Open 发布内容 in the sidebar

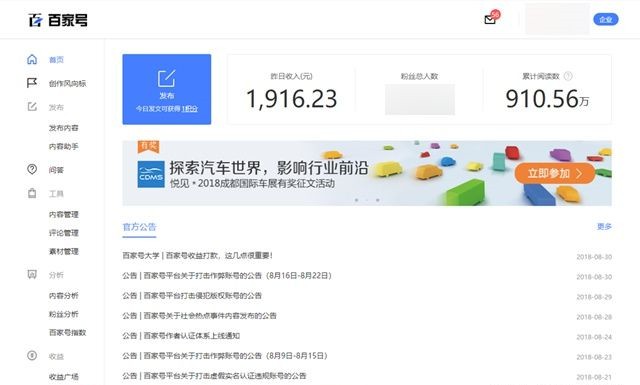click(63, 128)
